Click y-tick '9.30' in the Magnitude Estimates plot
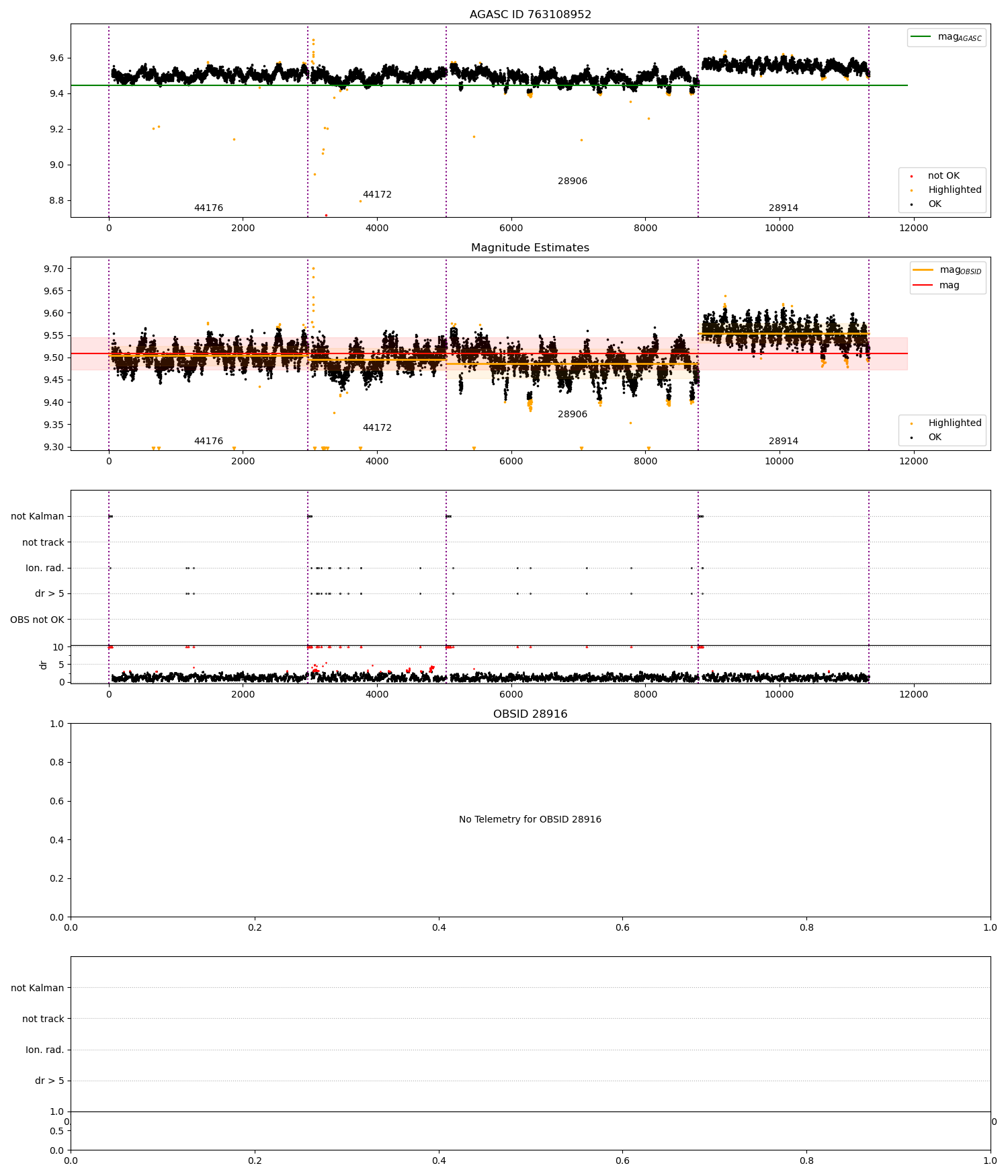 click(54, 448)
